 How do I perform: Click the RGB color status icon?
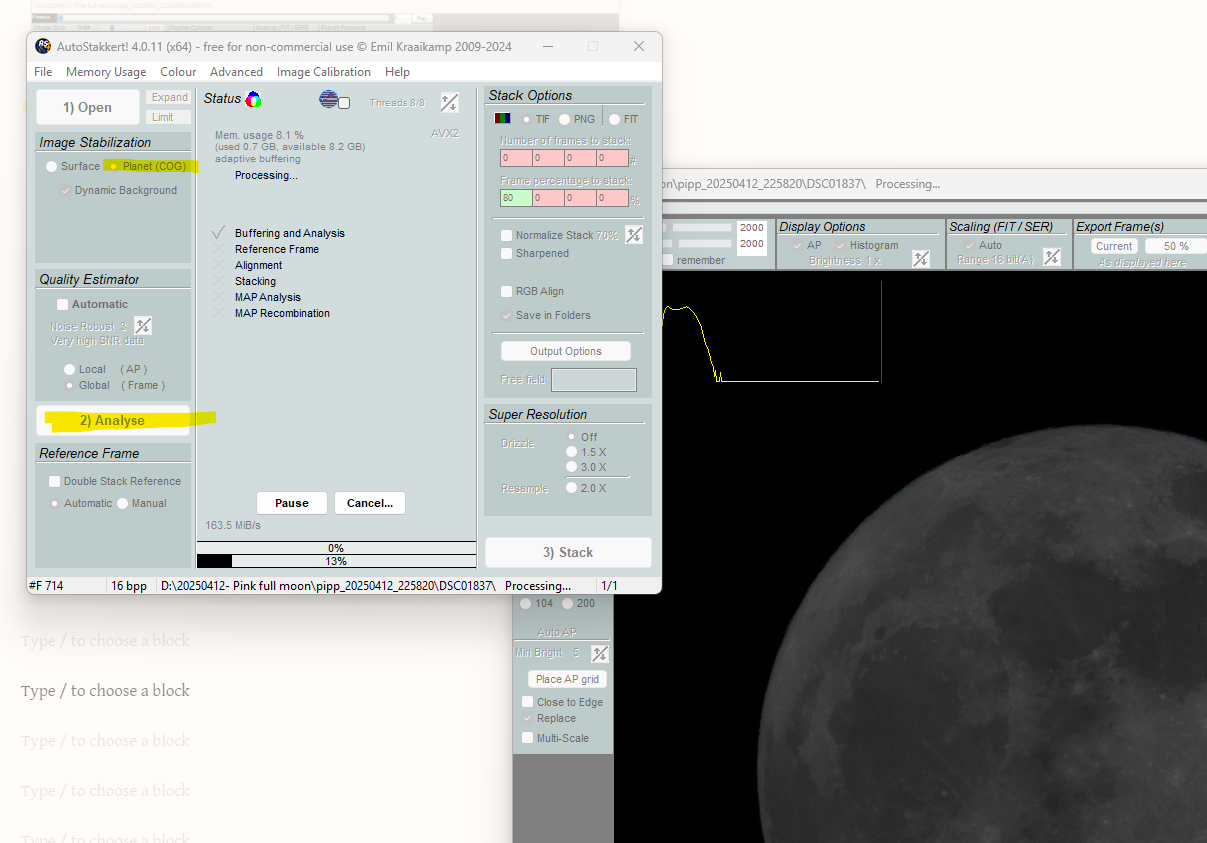click(252, 98)
